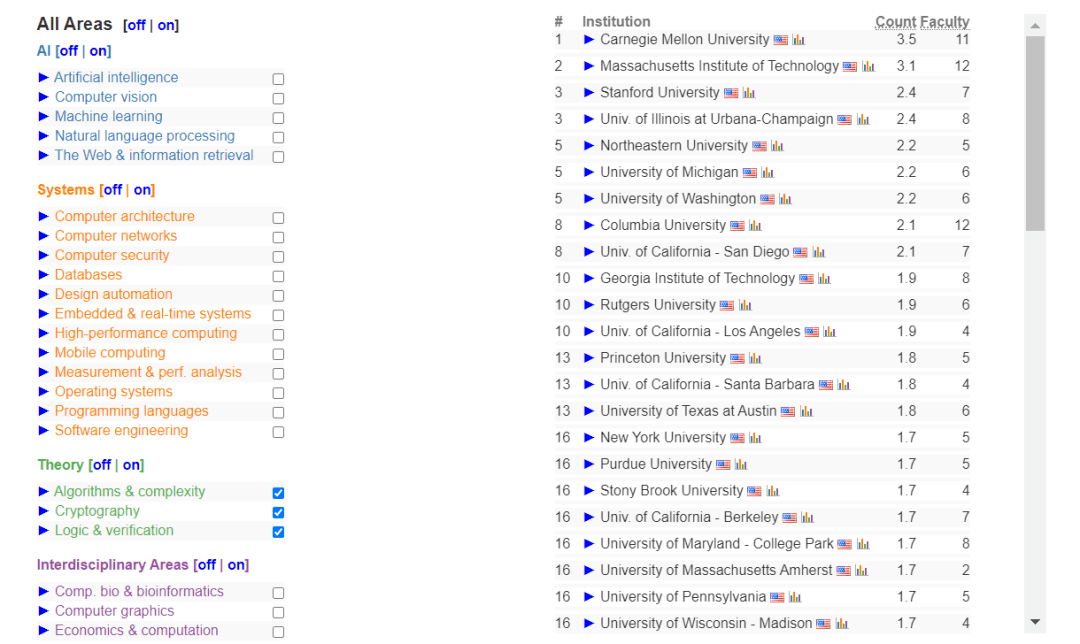Uncheck the Cryptography checkbox
Image resolution: width=1080 pixels, height=644 pixels.
coord(278,512)
